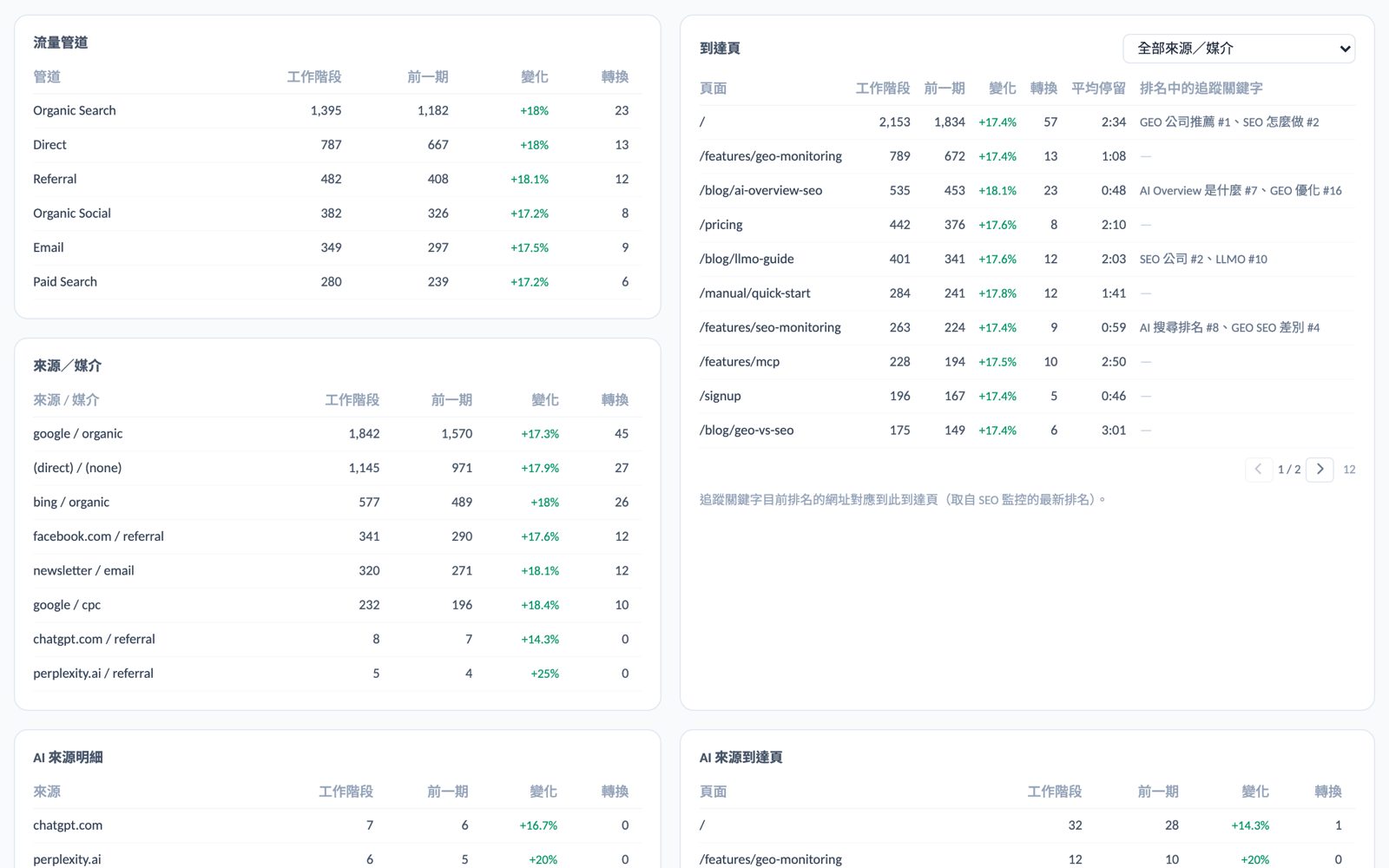Screen dimensions: 1389x868
Task: Go to previous page of 到達頁 table
Action: pyautogui.click(x=1258, y=470)
